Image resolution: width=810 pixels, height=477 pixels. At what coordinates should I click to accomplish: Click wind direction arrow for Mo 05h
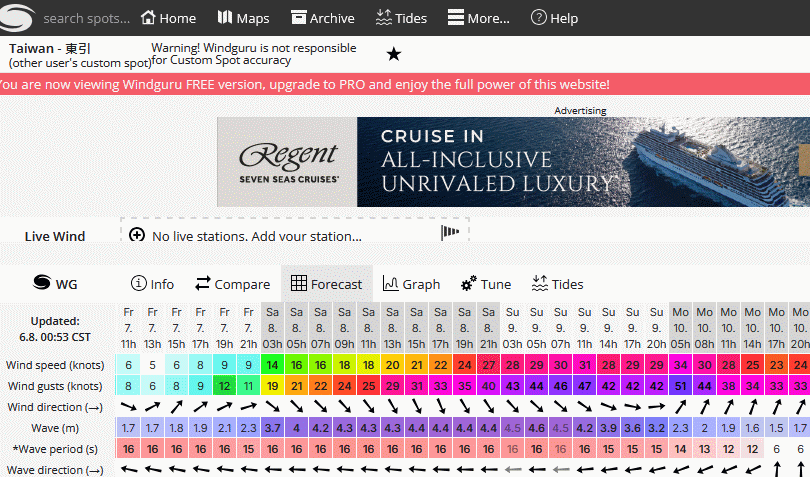click(680, 407)
